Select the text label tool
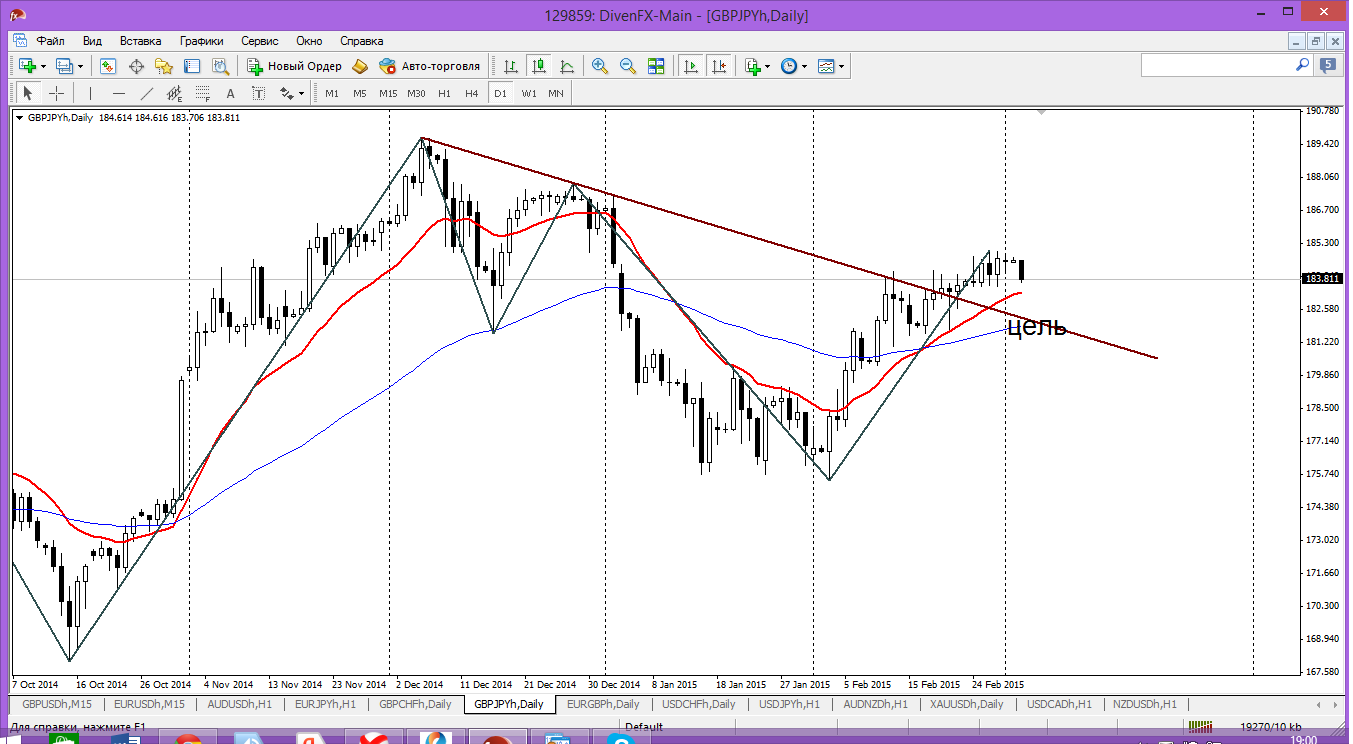 [259, 93]
